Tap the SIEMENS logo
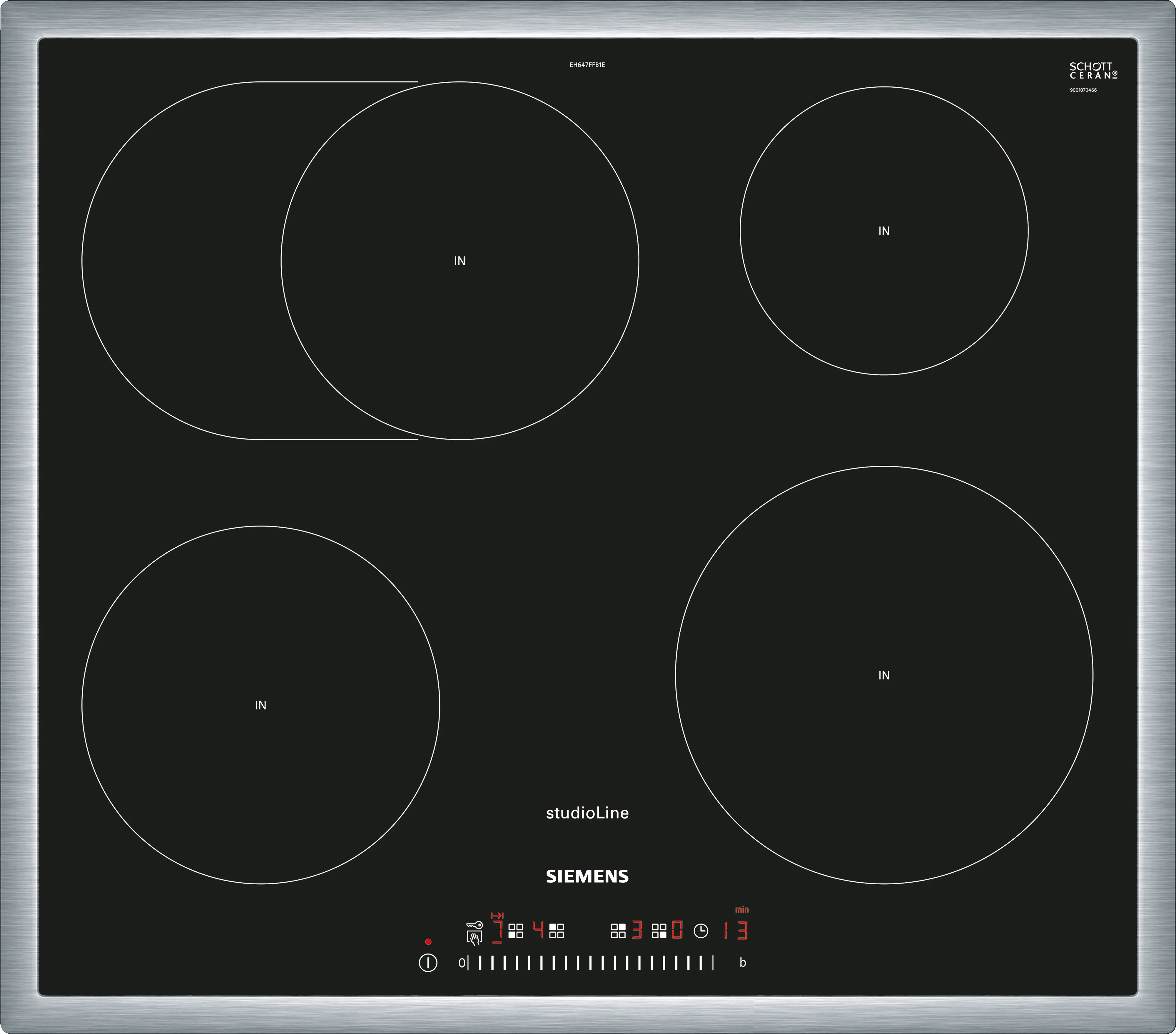 (587, 876)
